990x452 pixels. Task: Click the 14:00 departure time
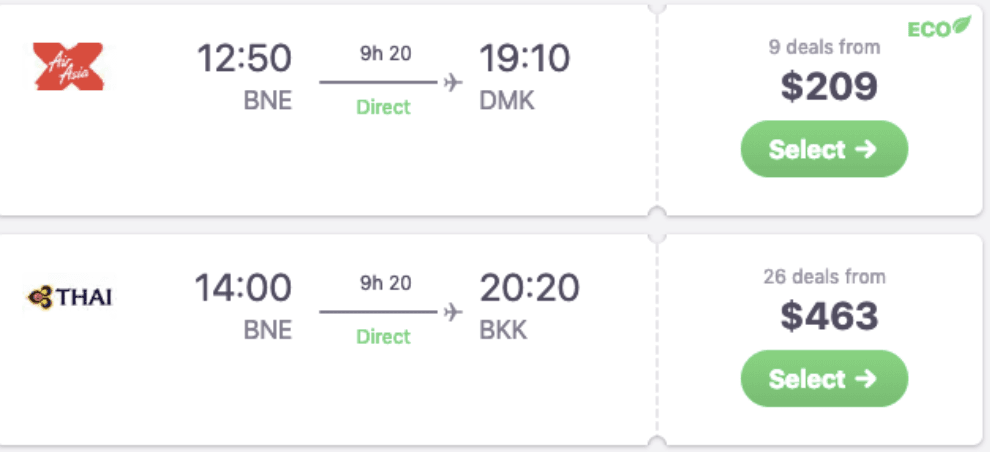pos(244,289)
